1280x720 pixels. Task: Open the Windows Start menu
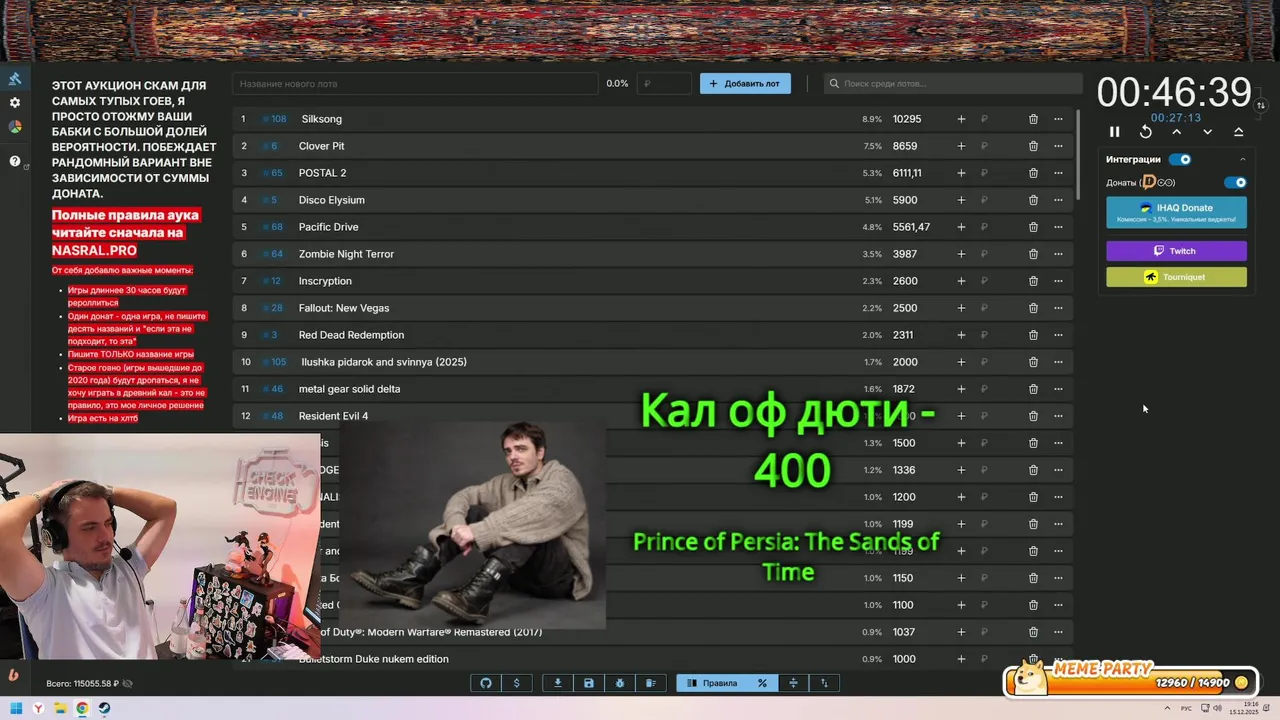tap(16, 708)
